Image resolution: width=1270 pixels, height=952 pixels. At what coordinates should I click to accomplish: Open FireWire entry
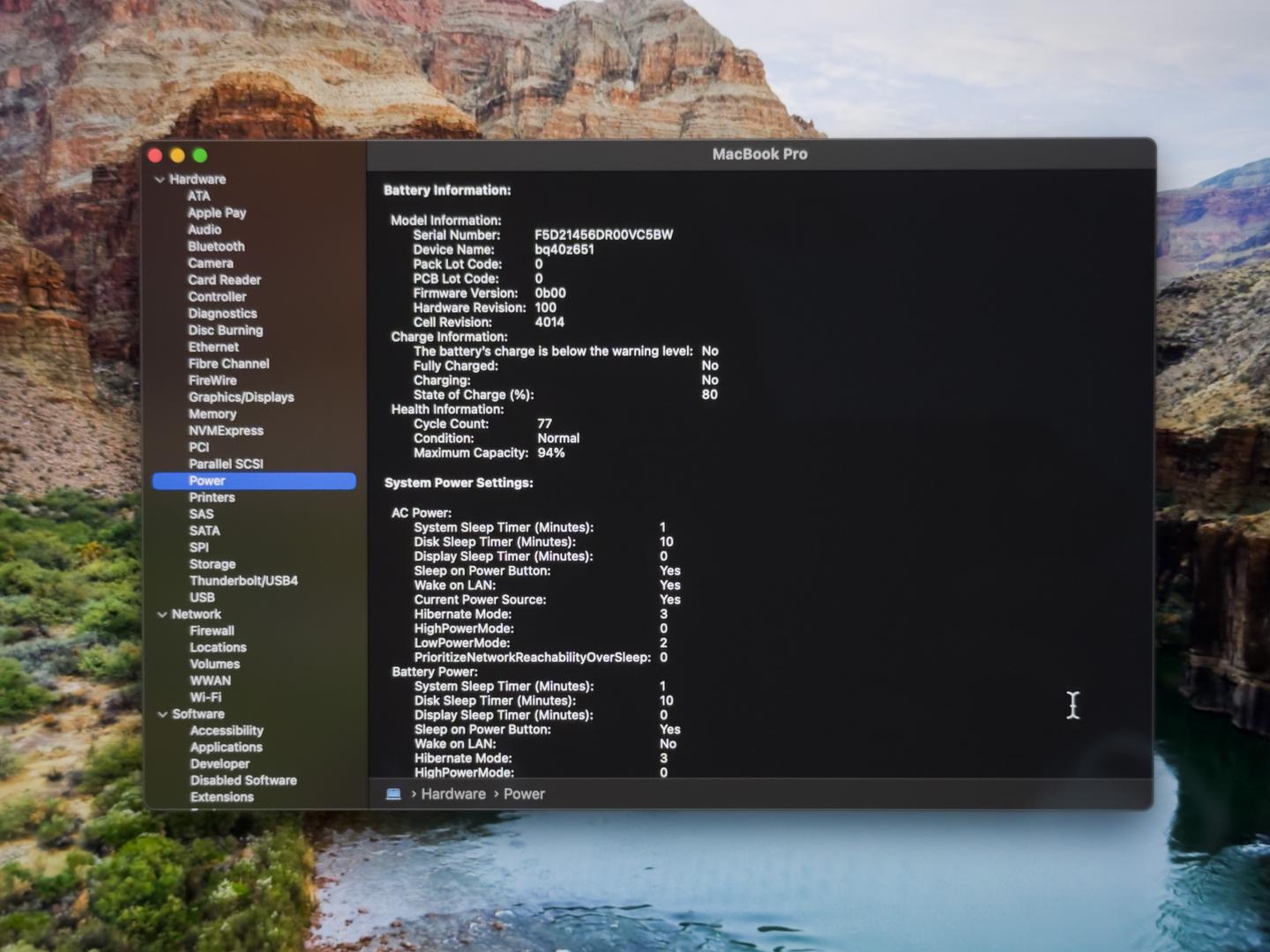coord(213,381)
